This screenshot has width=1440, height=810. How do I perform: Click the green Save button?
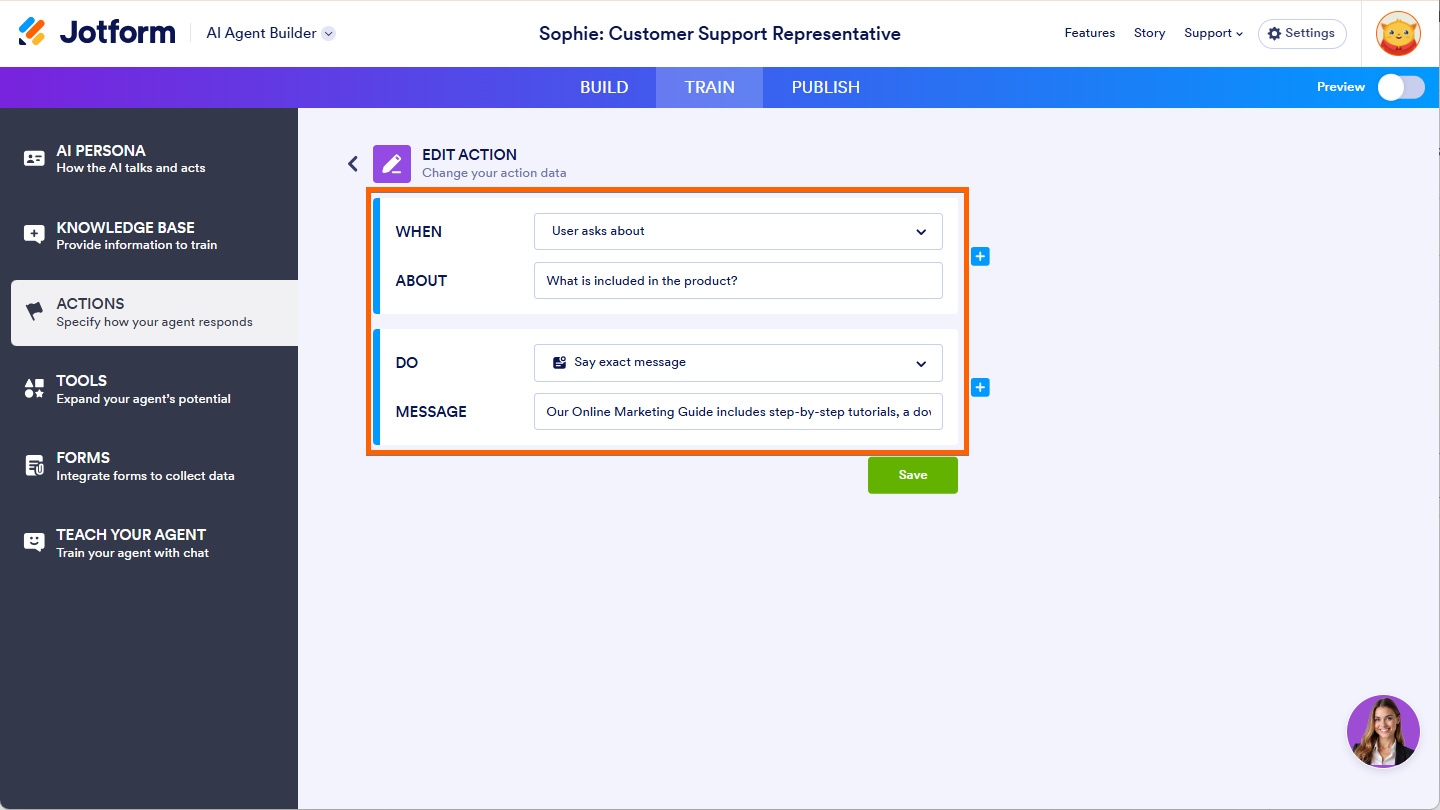[x=912, y=475]
